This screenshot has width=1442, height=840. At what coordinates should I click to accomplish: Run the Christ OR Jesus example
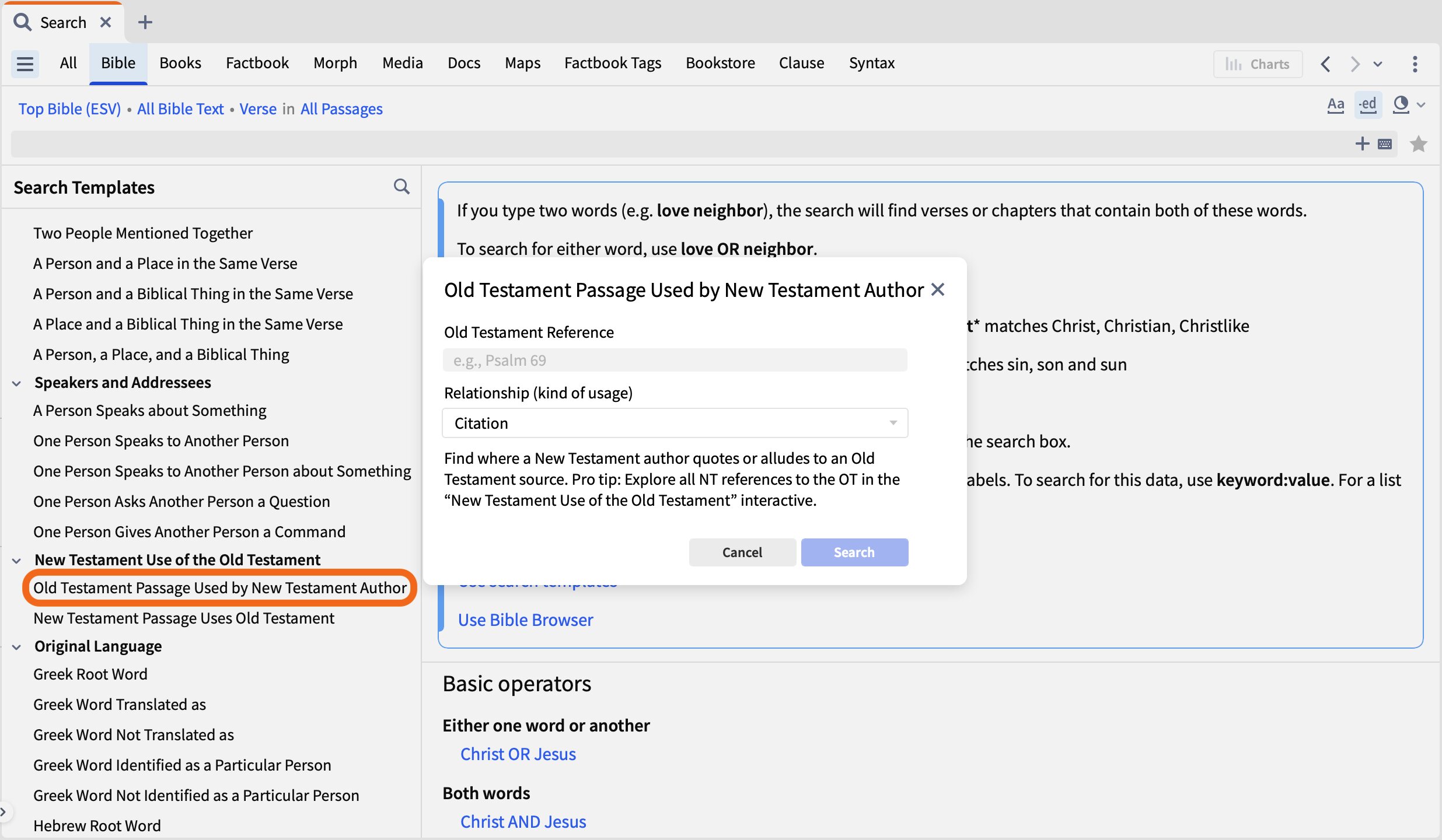pos(518,754)
